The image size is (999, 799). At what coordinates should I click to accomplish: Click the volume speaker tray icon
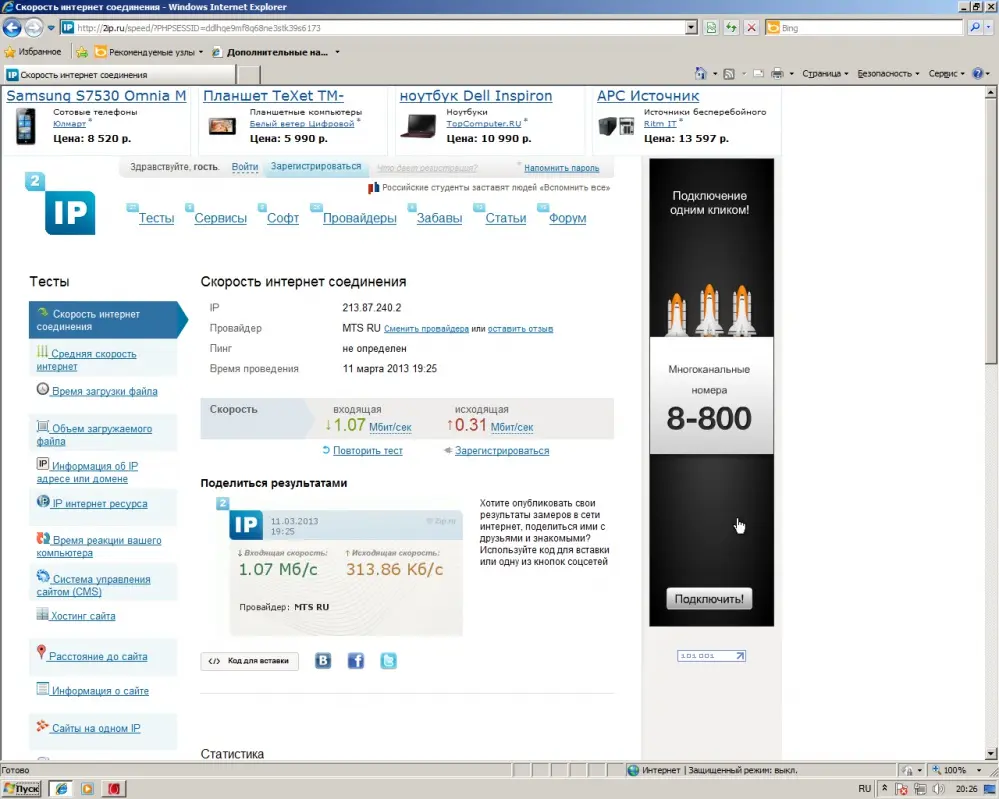pos(938,789)
